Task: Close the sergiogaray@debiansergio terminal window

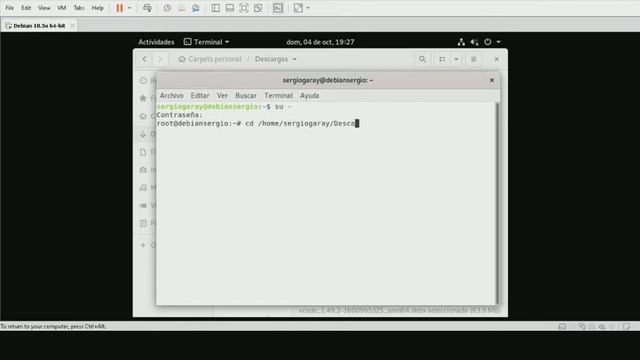Action: (492, 80)
